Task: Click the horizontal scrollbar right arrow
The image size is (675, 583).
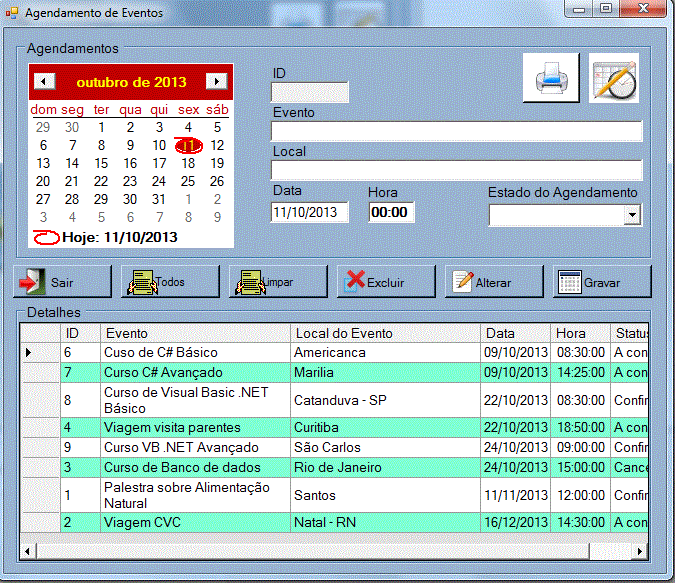Action: pyautogui.click(x=643, y=550)
